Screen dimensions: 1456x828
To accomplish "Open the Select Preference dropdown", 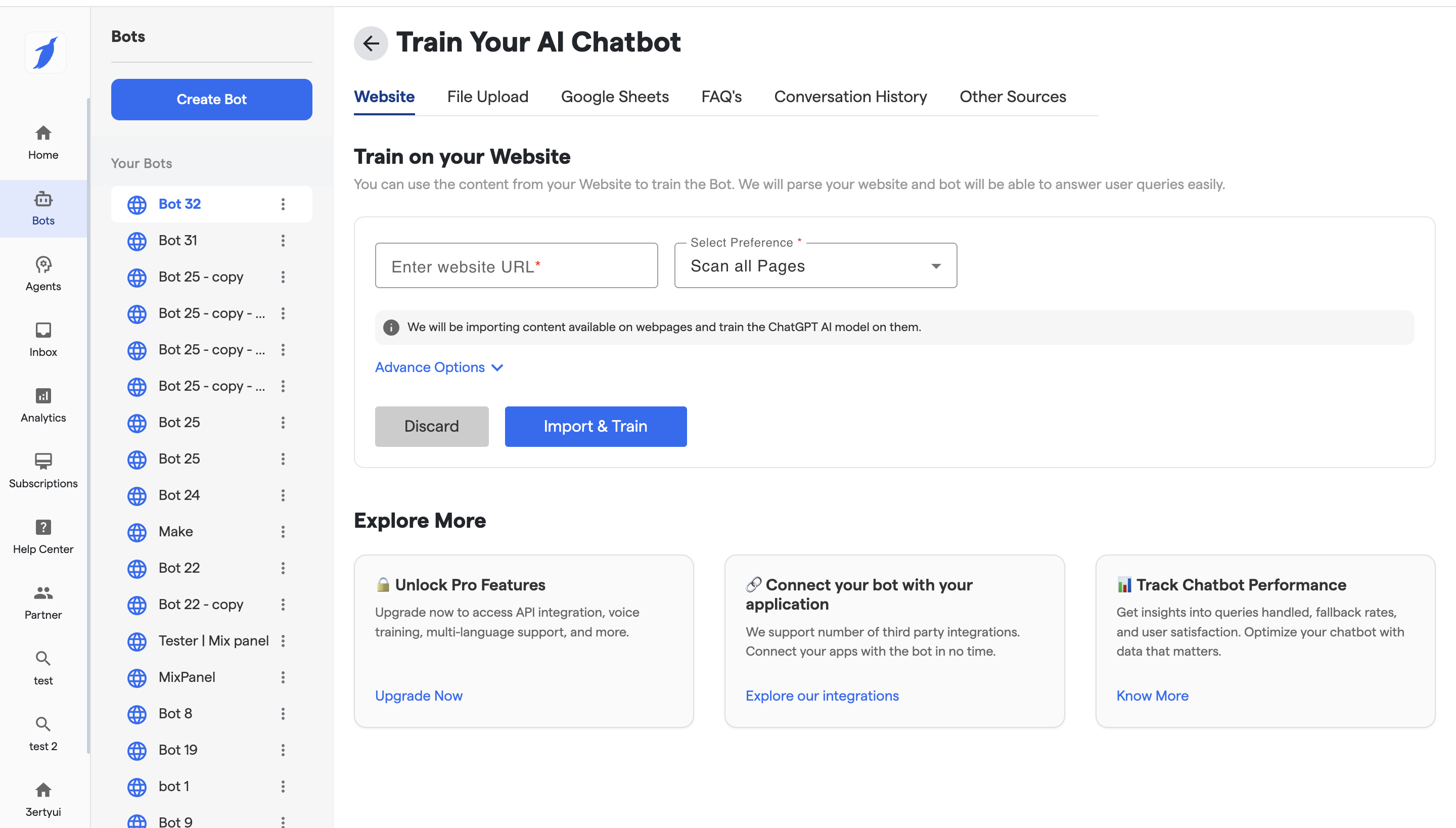I will tap(815, 265).
